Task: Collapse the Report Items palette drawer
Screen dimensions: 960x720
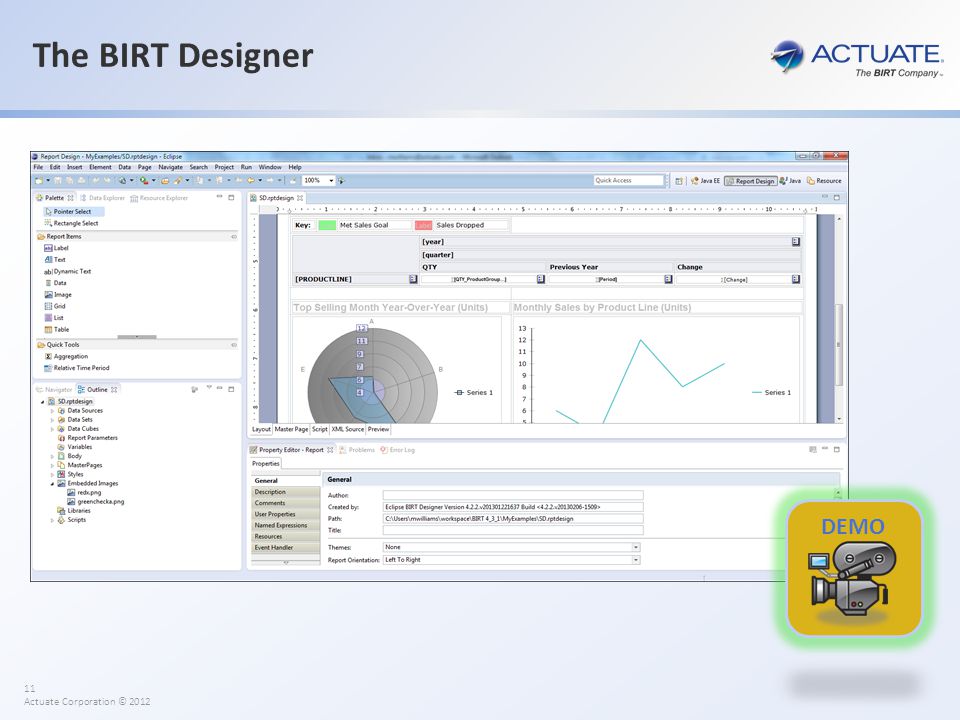Action: [x=234, y=236]
